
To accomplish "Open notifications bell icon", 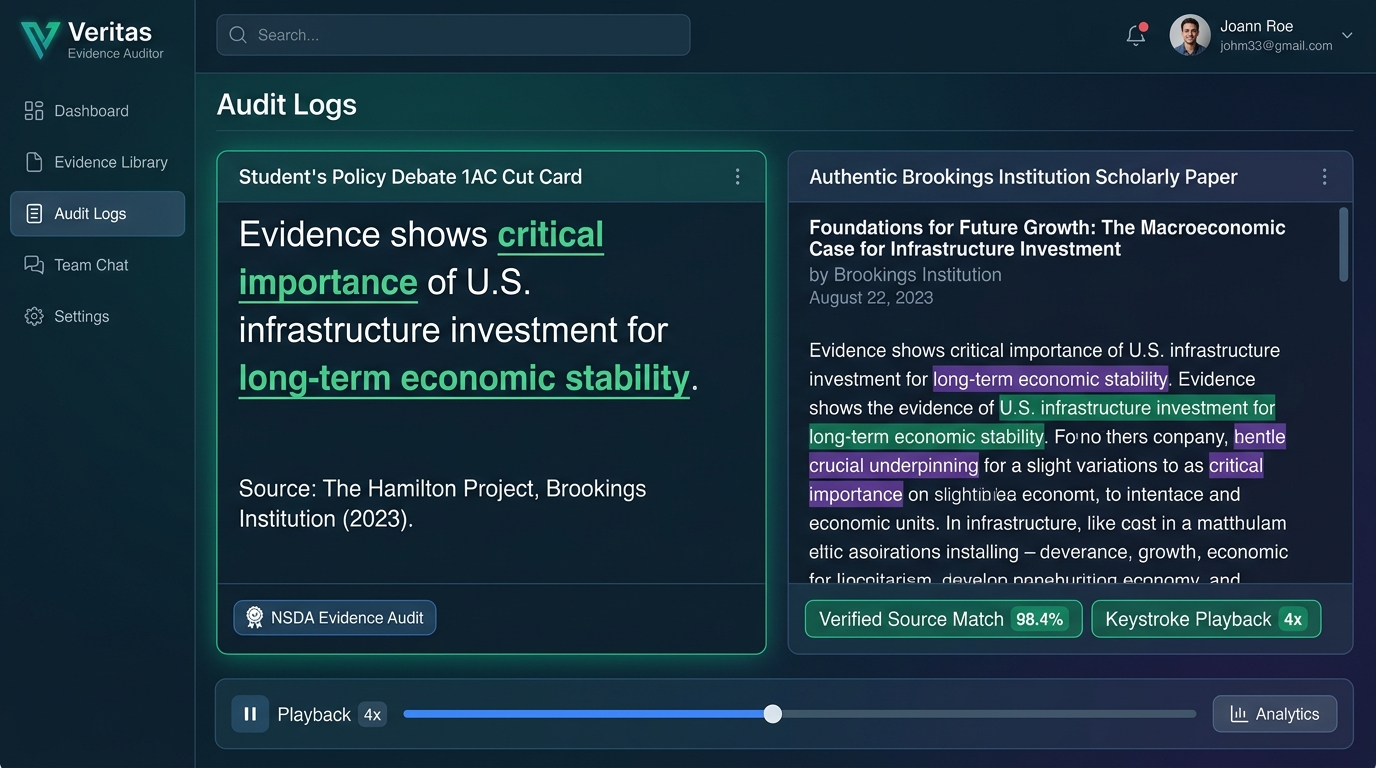I will pyautogui.click(x=1136, y=35).
